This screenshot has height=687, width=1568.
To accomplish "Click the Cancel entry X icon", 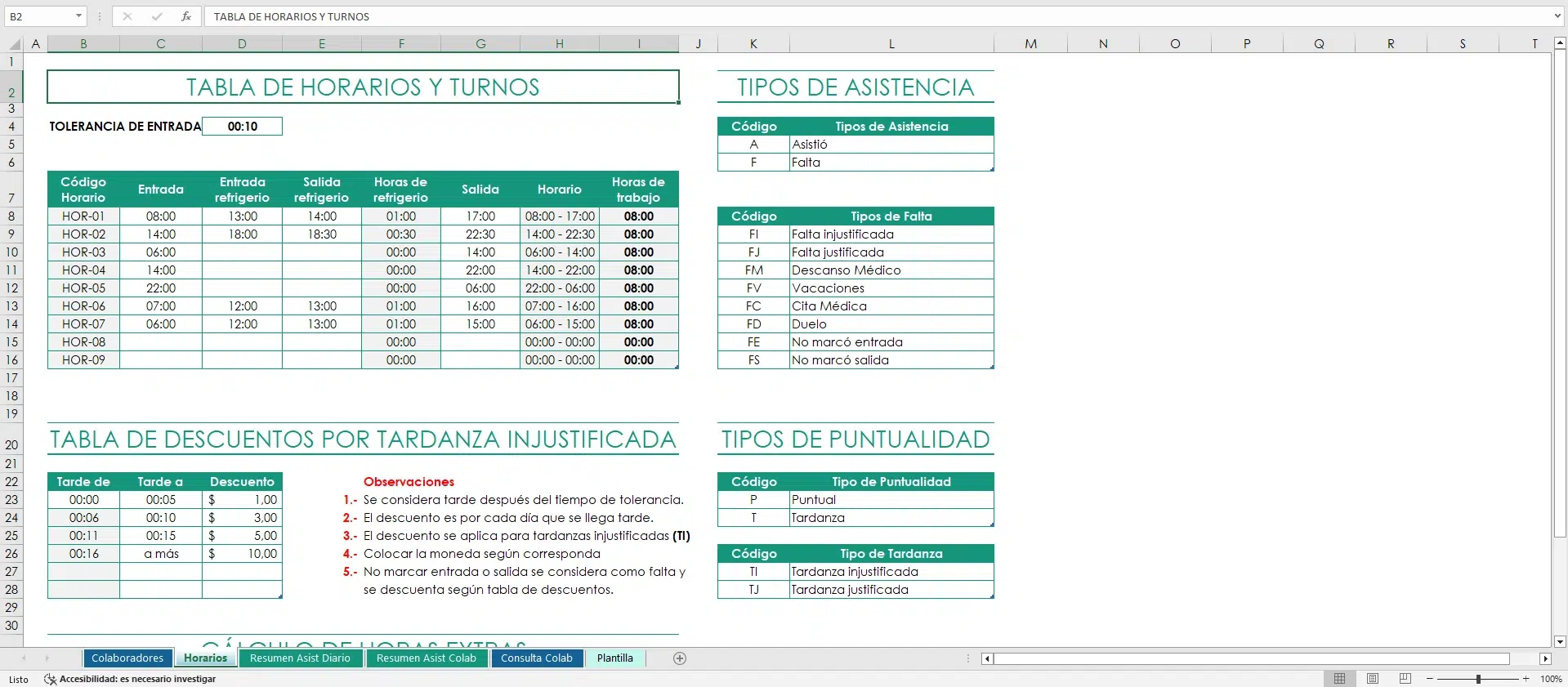I will click(x=127, y=16).
